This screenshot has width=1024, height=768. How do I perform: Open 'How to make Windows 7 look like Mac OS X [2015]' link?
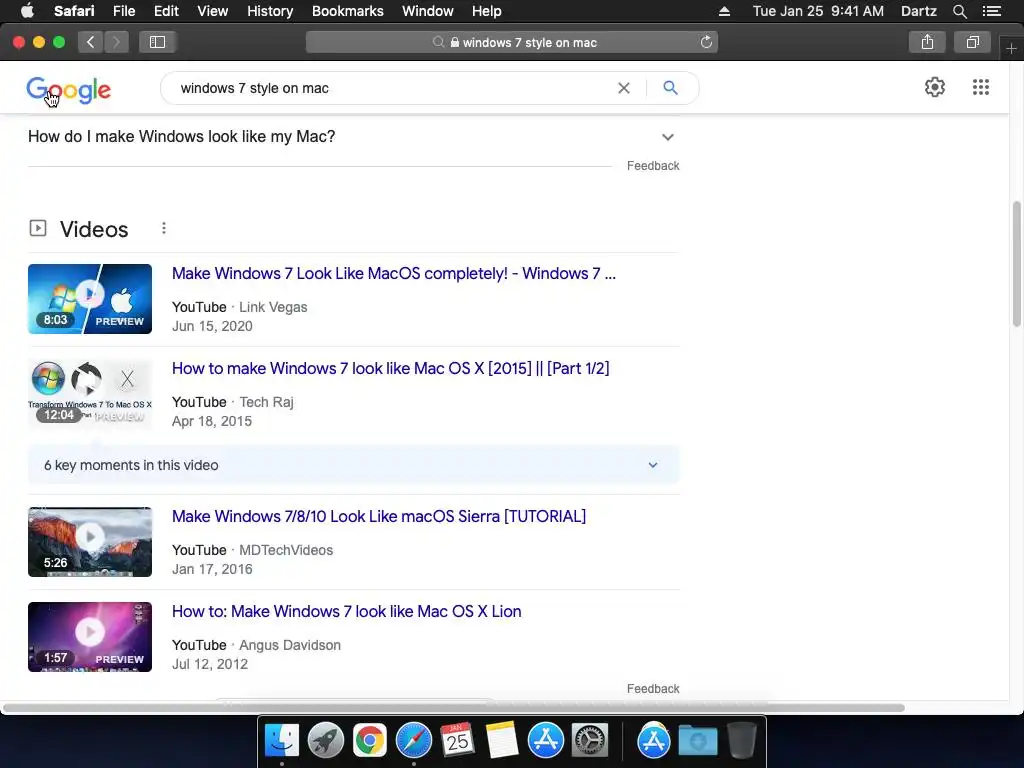tap(391, 368)
